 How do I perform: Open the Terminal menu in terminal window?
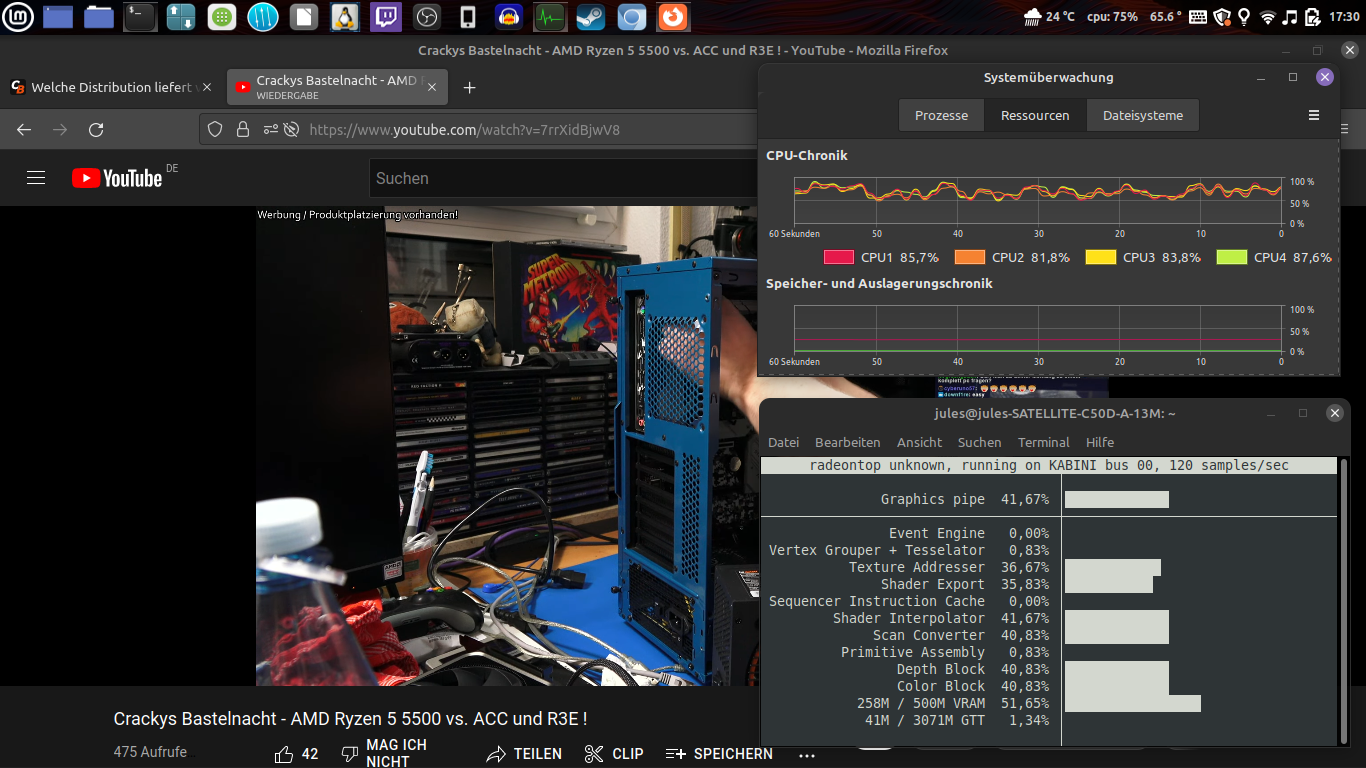click(x=1044, y=442)
